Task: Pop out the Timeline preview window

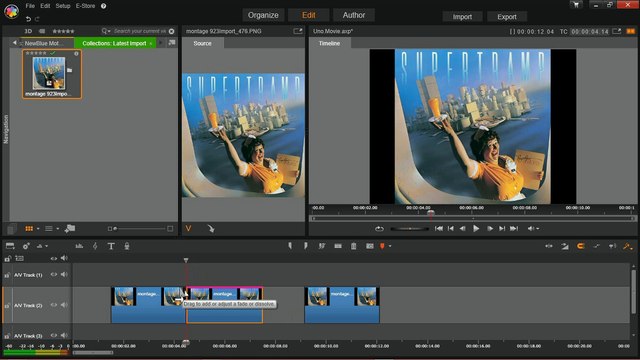Action: [x=616, y=31]
